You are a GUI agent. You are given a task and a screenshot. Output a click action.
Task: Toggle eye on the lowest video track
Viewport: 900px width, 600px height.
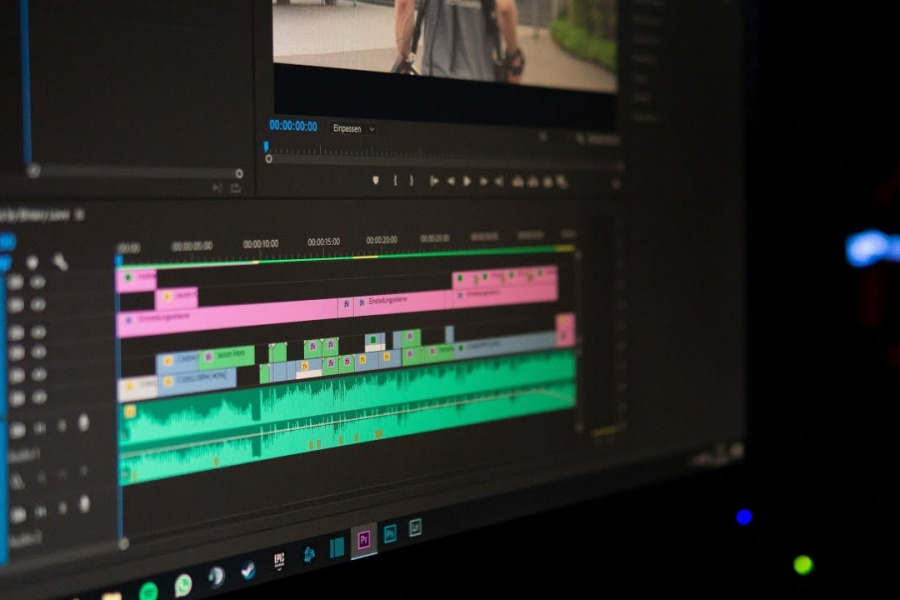[x=38, y=397]
